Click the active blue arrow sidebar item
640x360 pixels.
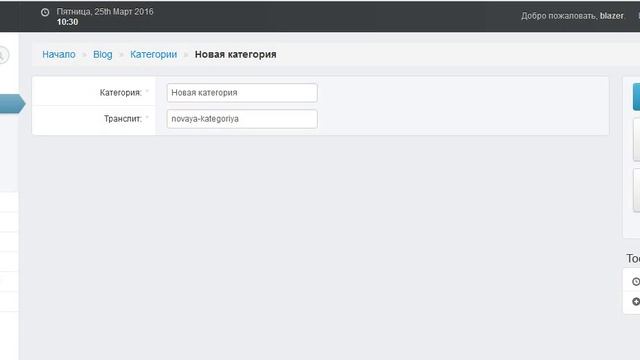coord(12,104)
